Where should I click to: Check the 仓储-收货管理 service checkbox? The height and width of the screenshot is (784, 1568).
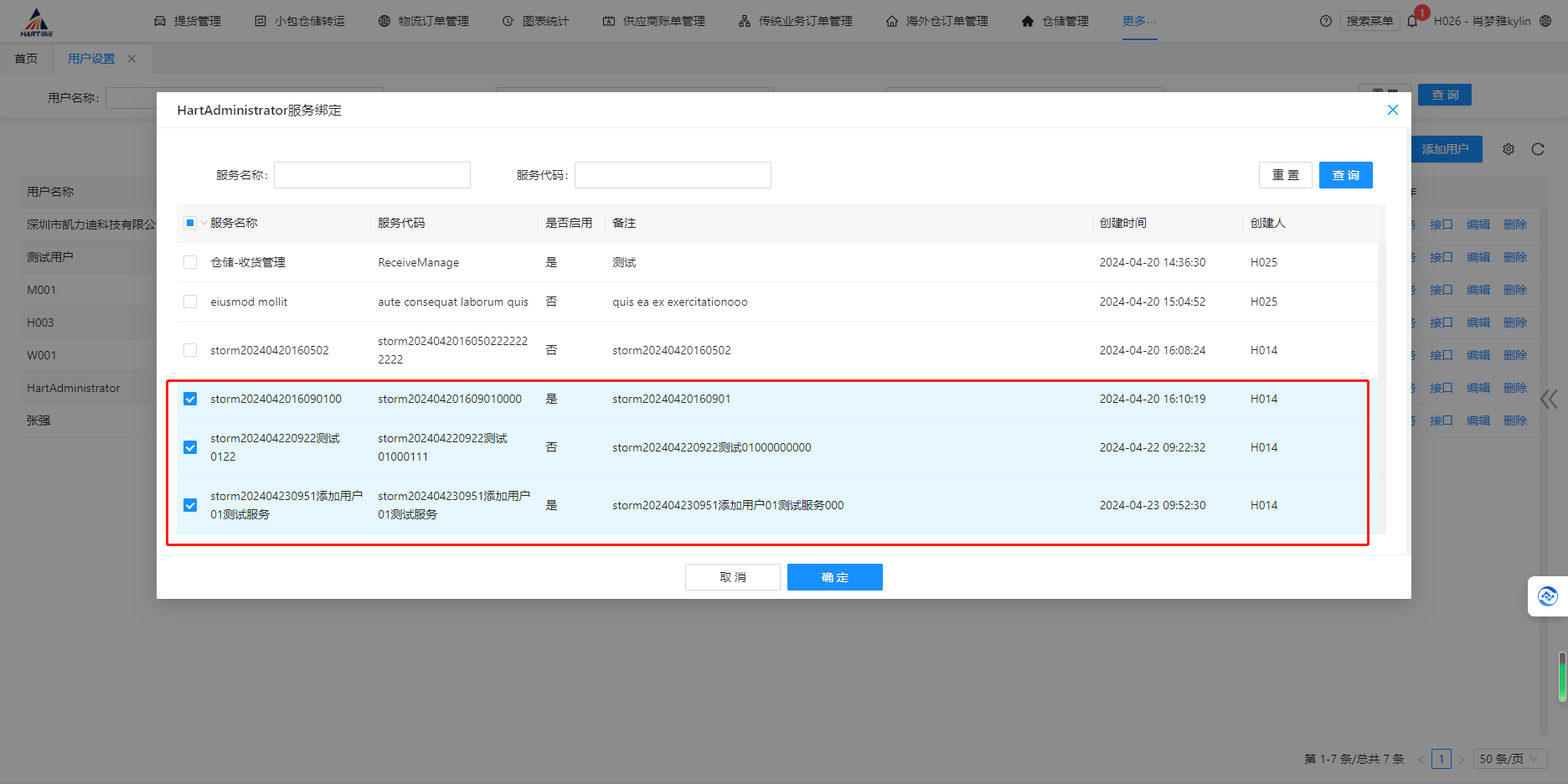[x=190, y=261]
